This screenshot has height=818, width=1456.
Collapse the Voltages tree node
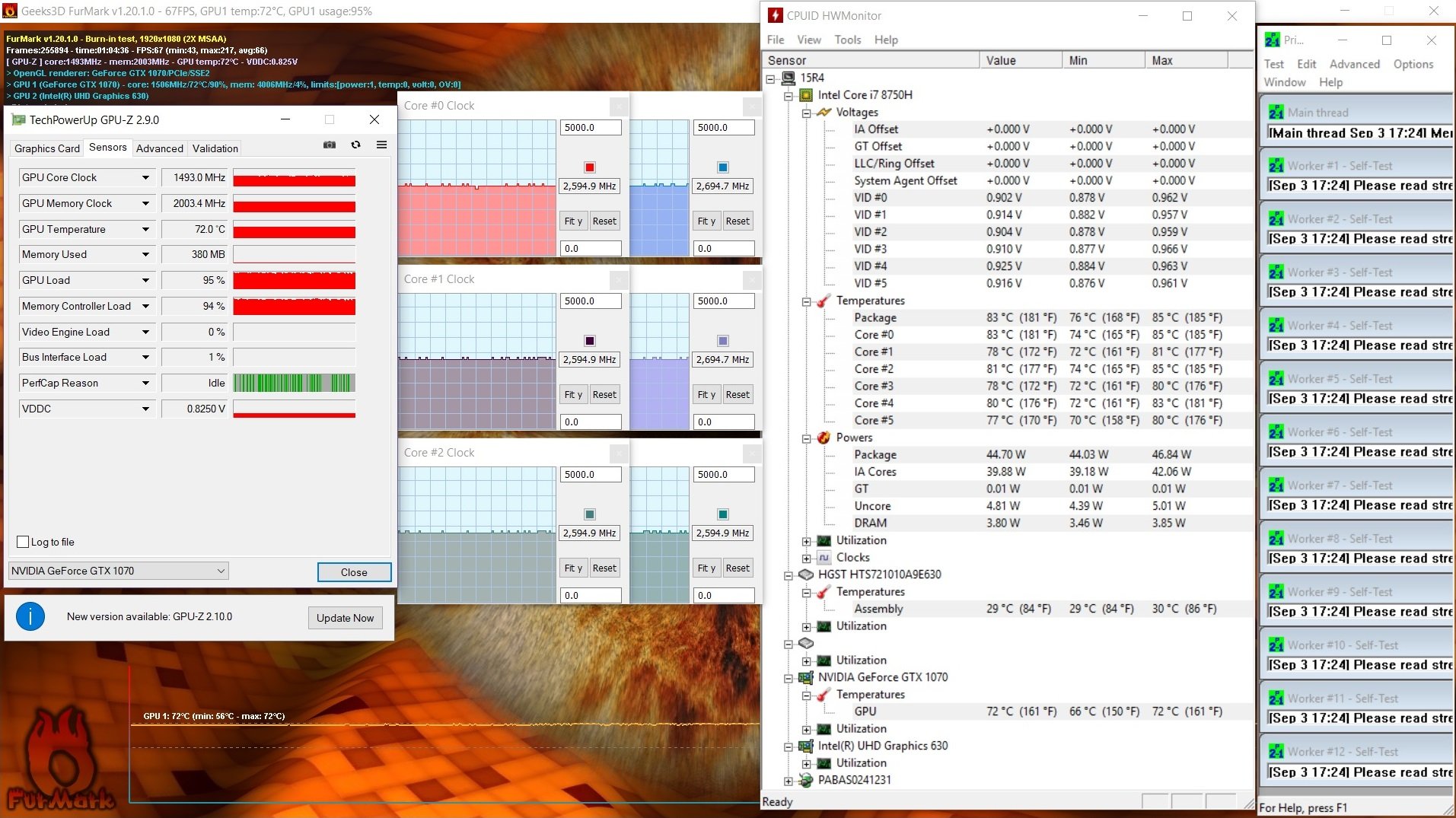click(x=806, y=113)
